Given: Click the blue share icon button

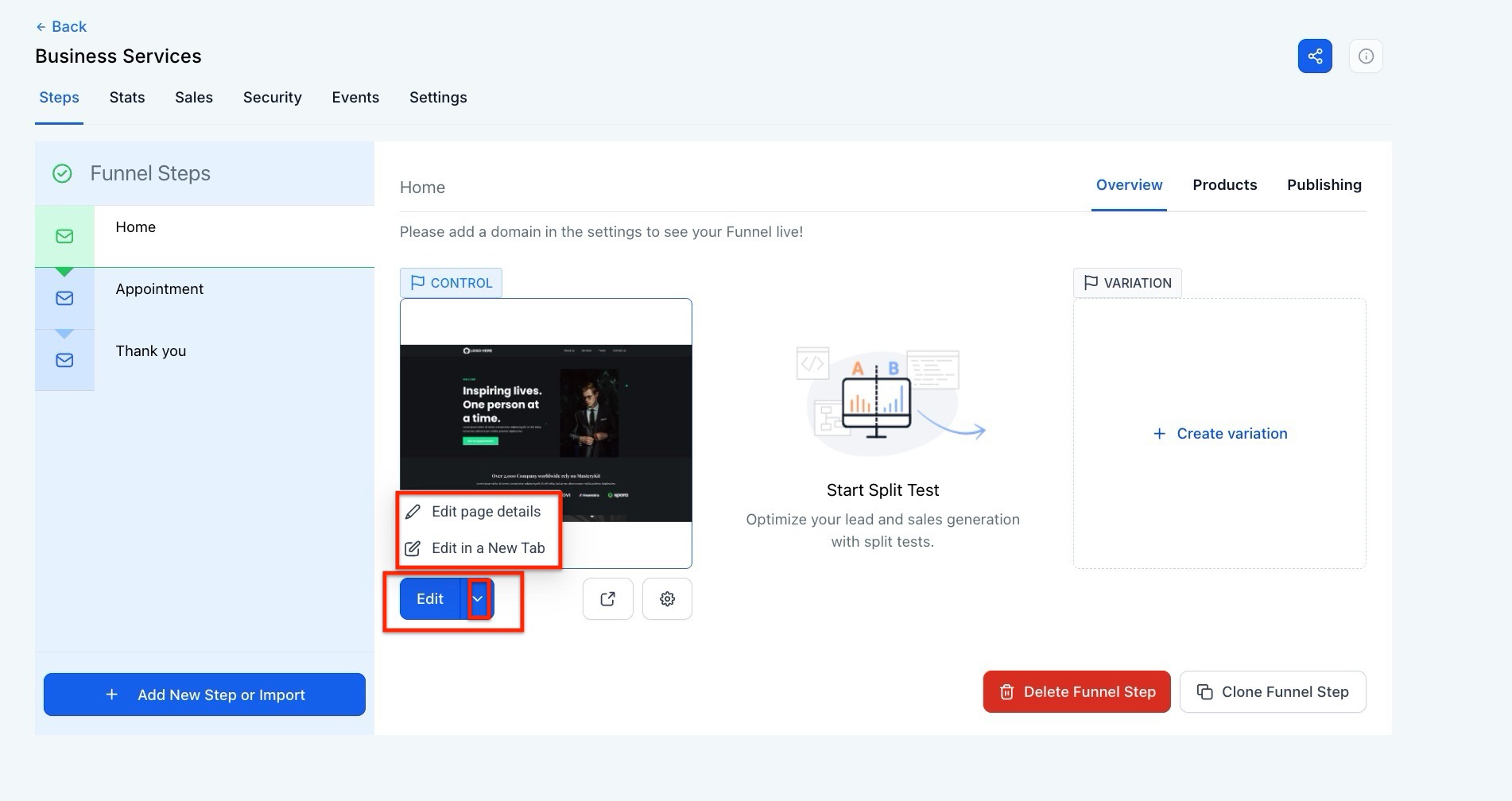Looking at the screenshot, I should (1315, 56).
